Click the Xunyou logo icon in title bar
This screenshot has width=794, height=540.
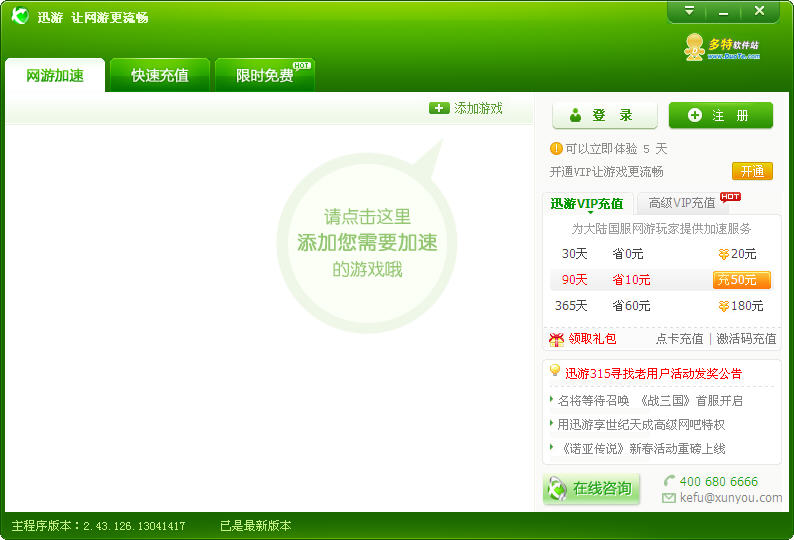pyautogui.click(x=20, y=16)
